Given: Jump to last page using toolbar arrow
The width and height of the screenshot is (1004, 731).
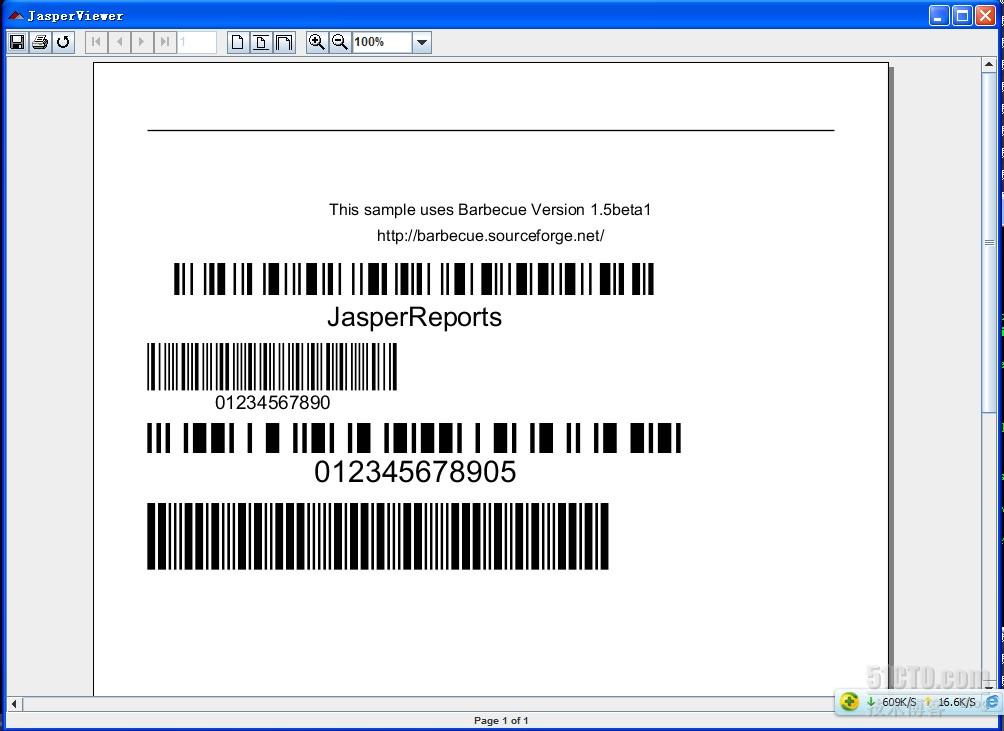Looking at the screenshot, I should click(x=165, y=42).
